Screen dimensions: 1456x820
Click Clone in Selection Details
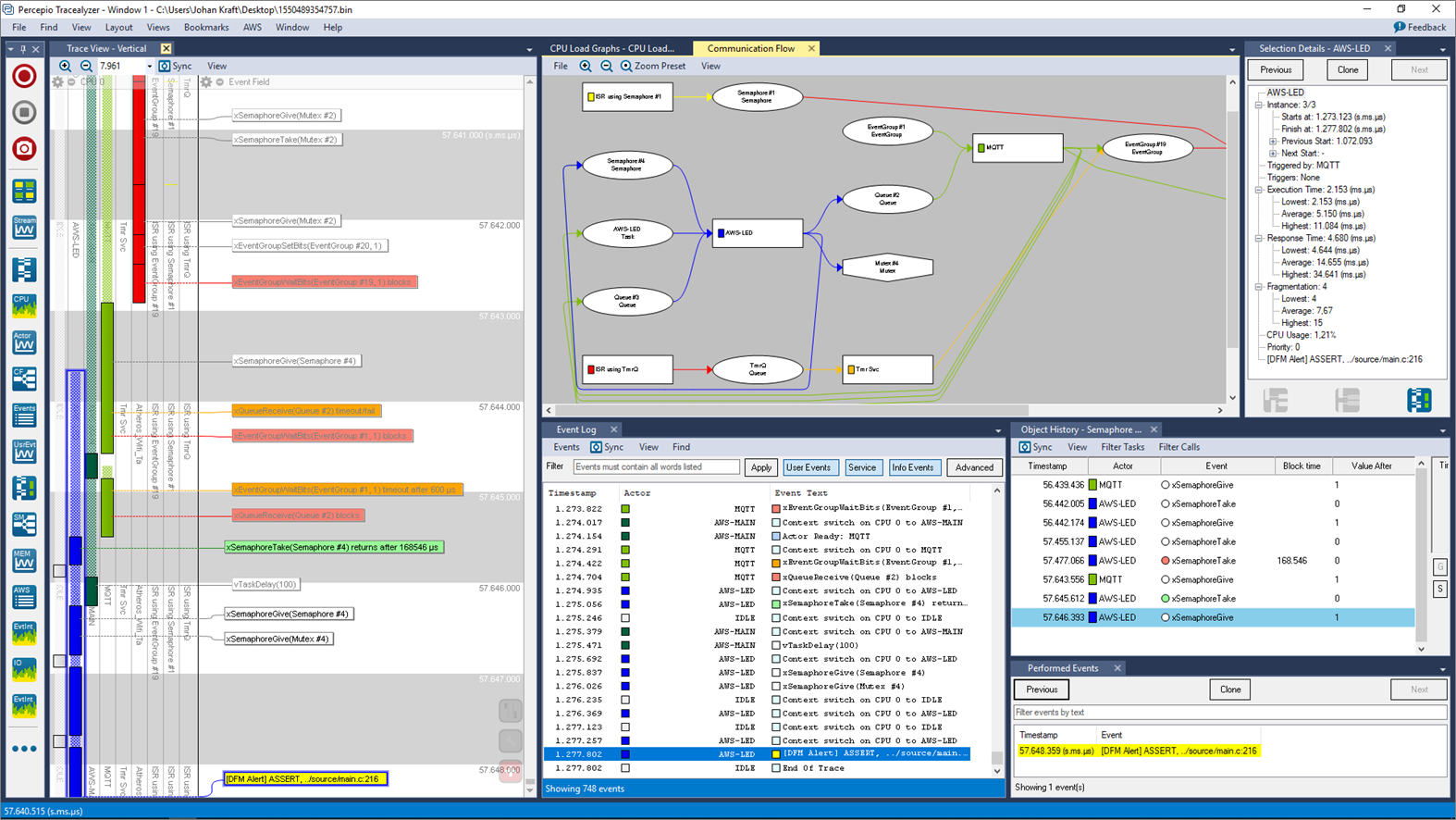click(x=1348, y=69)
